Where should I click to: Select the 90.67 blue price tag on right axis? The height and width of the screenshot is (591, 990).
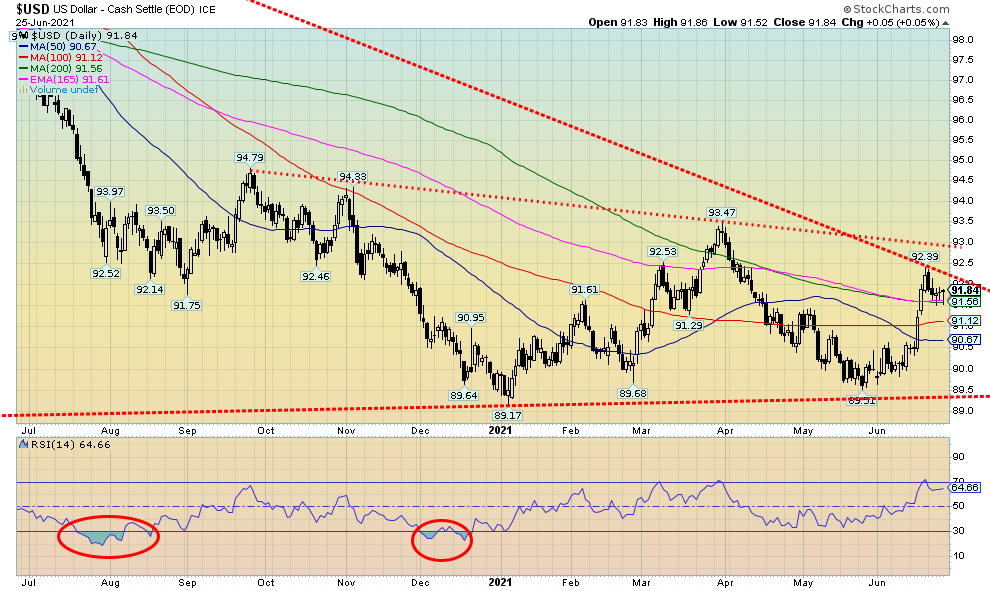963,340
